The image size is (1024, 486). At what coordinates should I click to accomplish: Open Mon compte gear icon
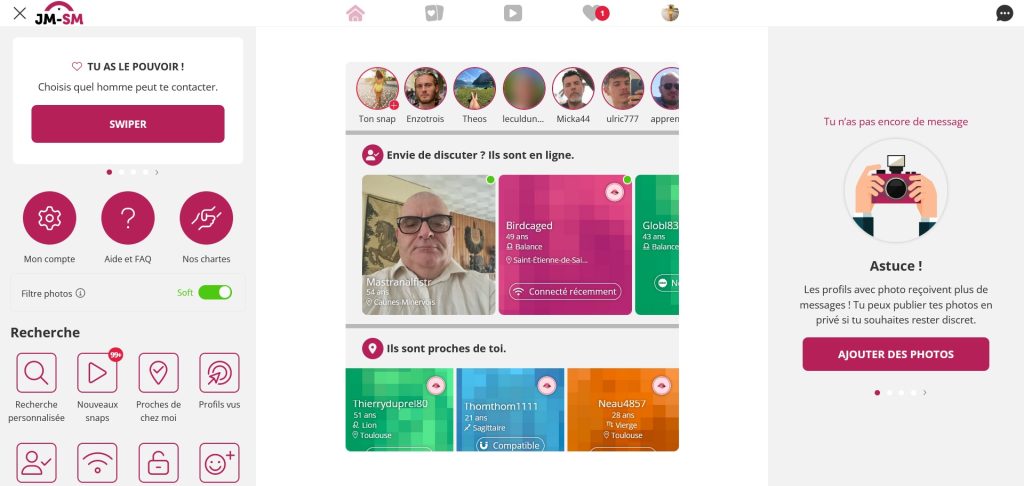click(x=50, y=218)
